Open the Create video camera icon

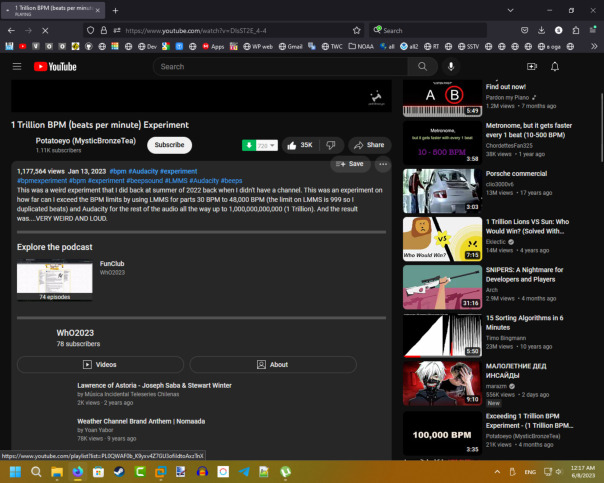pos(531,67)
